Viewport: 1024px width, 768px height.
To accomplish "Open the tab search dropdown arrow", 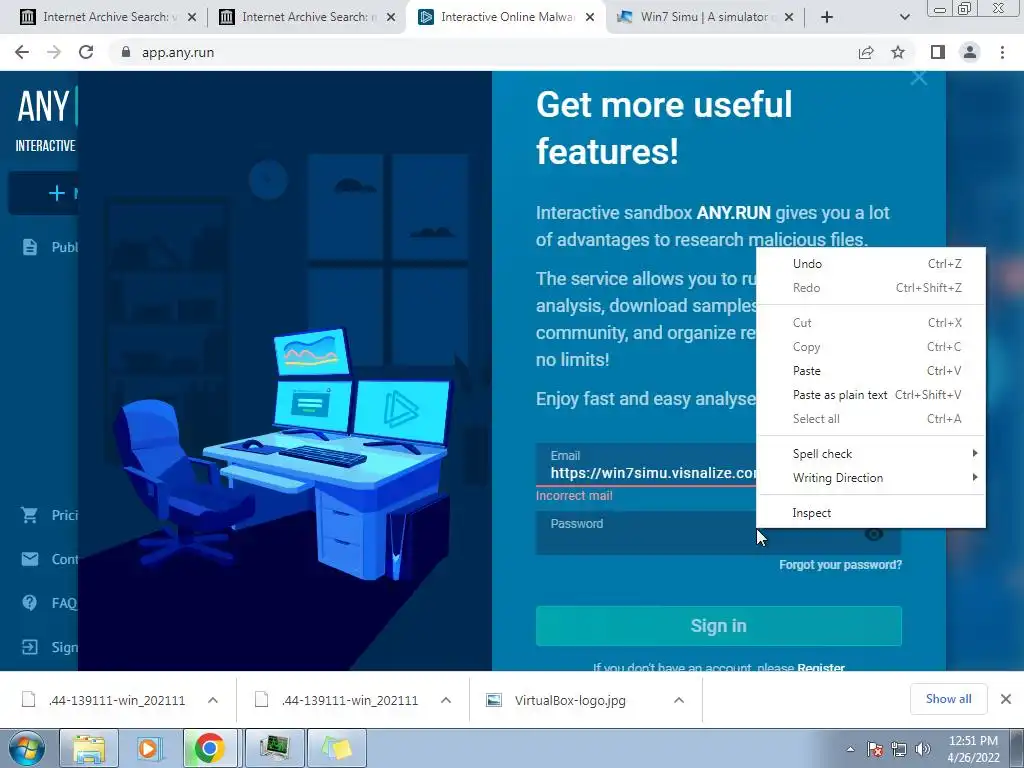I will click(904, 17).
